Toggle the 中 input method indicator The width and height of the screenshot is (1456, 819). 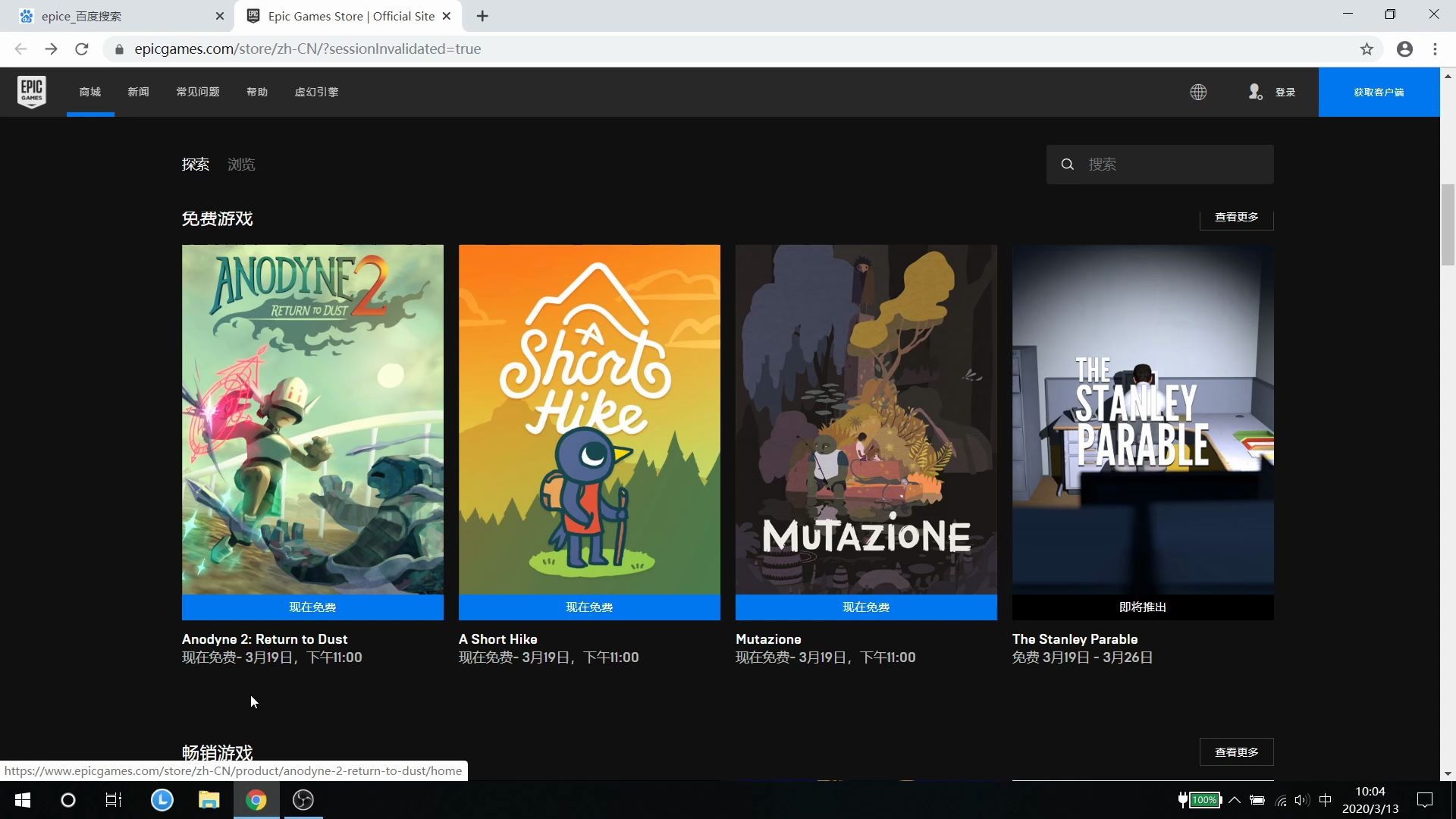pos(1325,800)
